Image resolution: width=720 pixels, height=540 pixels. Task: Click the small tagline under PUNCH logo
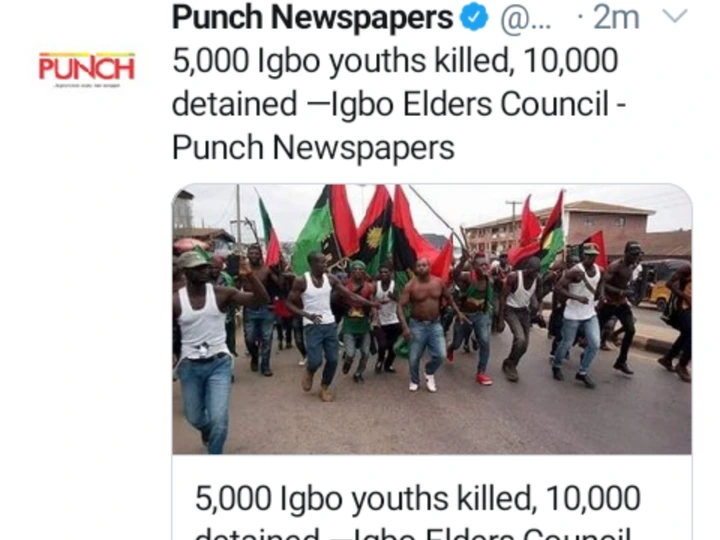point(87,85)
